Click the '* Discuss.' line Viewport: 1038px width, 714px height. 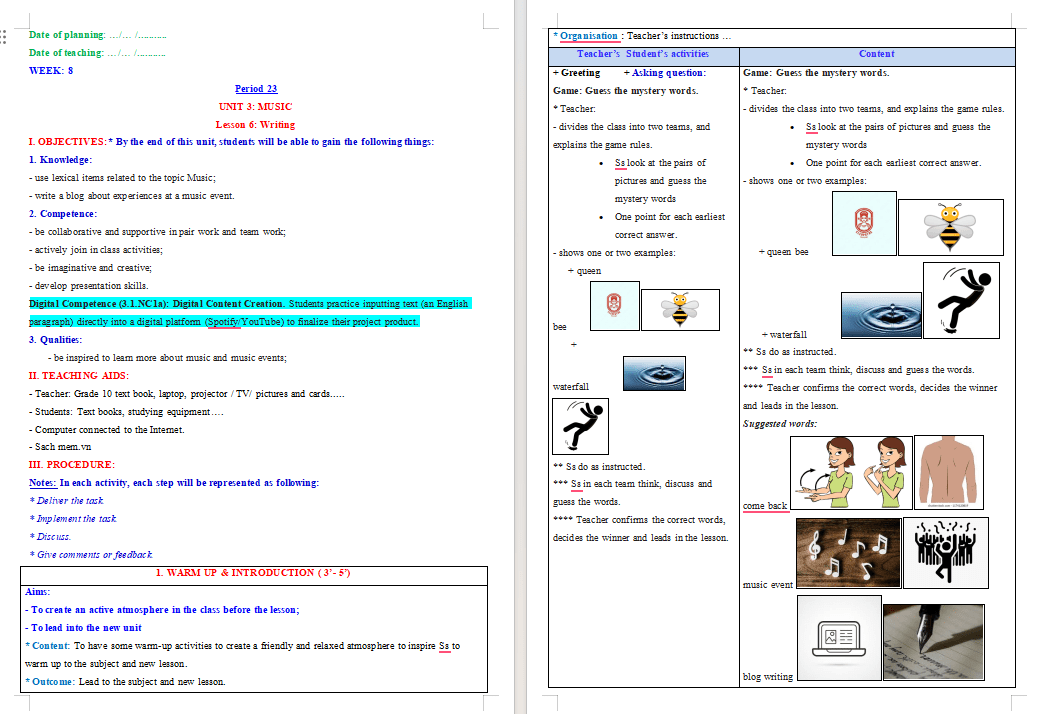pyautogui.click(x=50, y=537)
